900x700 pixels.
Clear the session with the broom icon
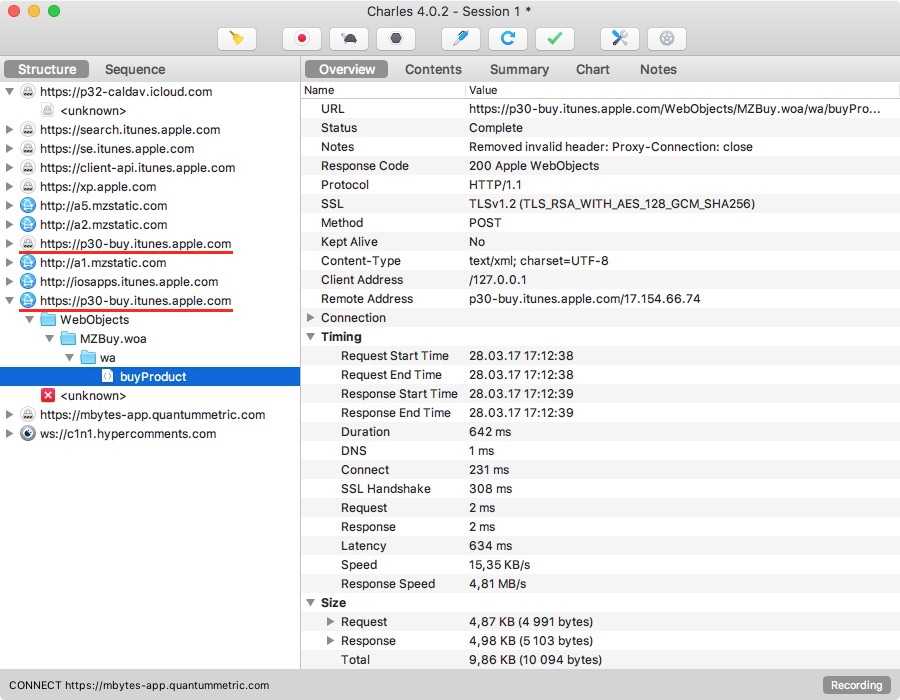pyautogui.click(x=237, y=39)
